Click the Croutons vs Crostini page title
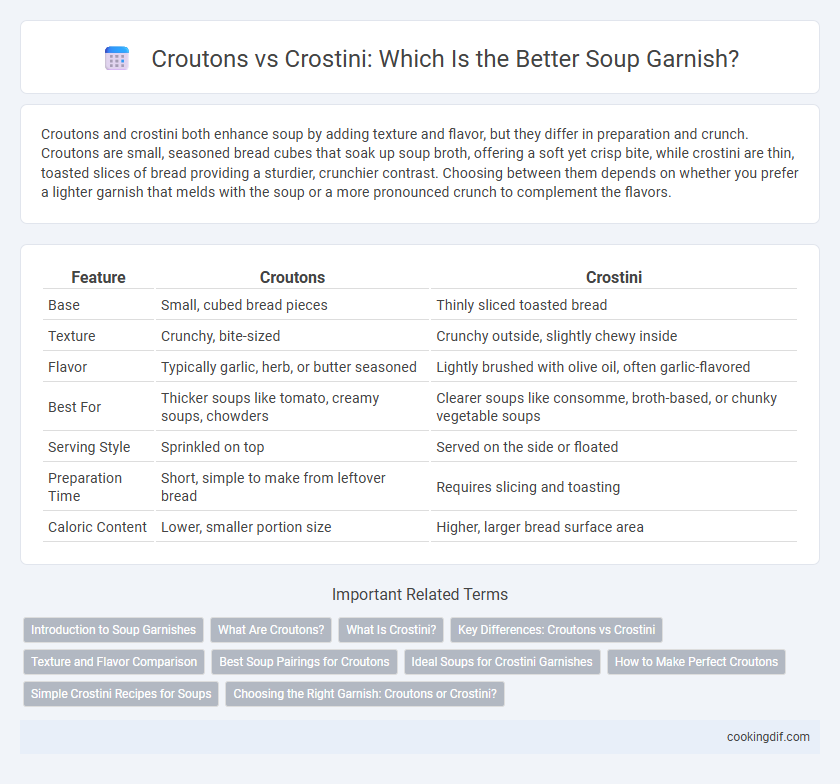Viewport: 840px width, 784px height. pyautogui.click(x=445, y=58)
